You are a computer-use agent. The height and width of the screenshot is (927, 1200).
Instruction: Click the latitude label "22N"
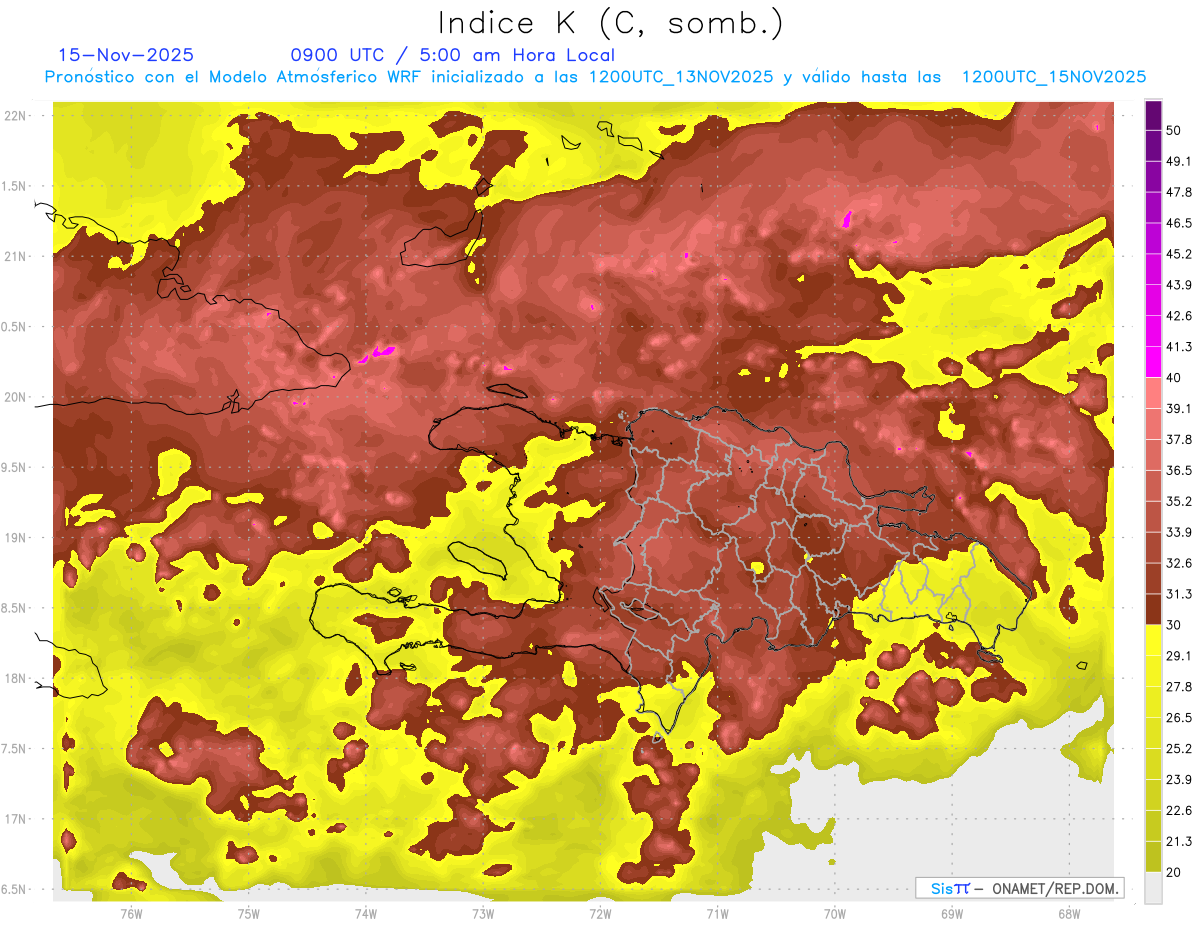(17, 115)
